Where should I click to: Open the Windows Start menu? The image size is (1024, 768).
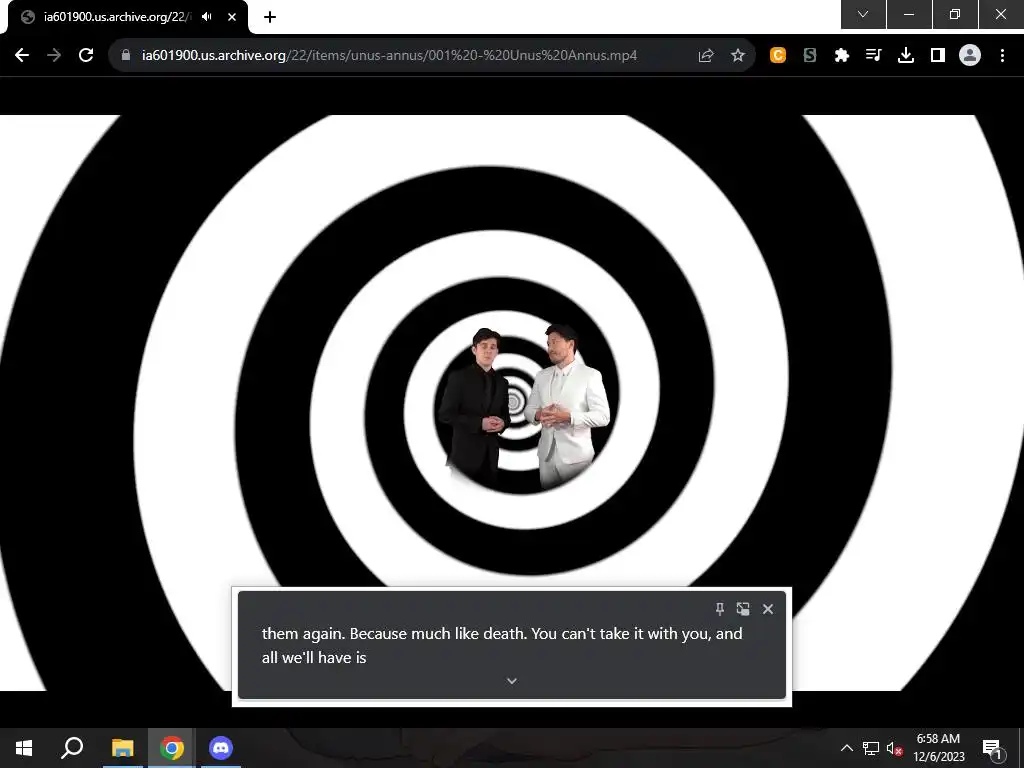[24, 748]
